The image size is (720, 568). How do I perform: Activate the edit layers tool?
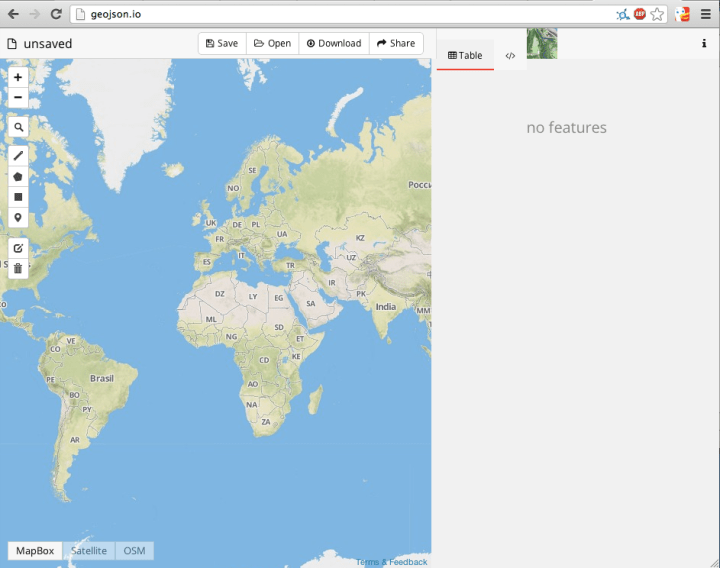click(18, 248)
